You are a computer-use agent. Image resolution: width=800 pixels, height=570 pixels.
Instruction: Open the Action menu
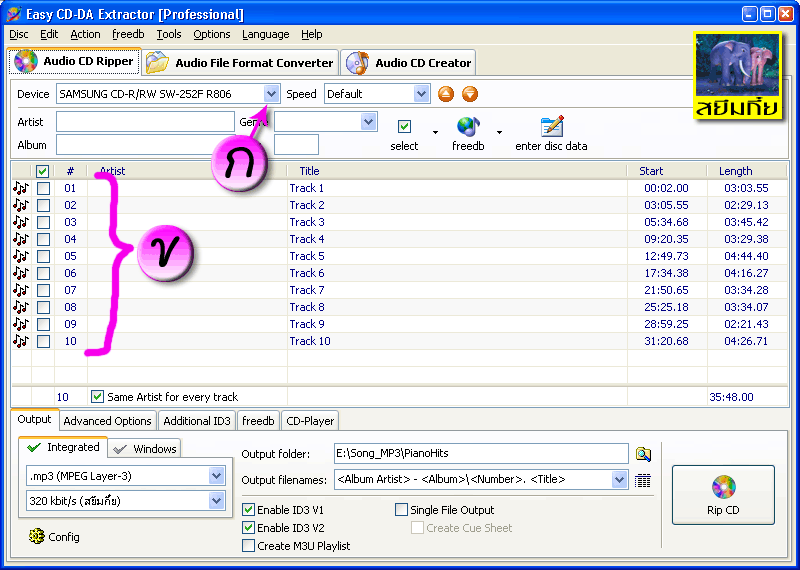pyautogui.click(x=85, y=34)
